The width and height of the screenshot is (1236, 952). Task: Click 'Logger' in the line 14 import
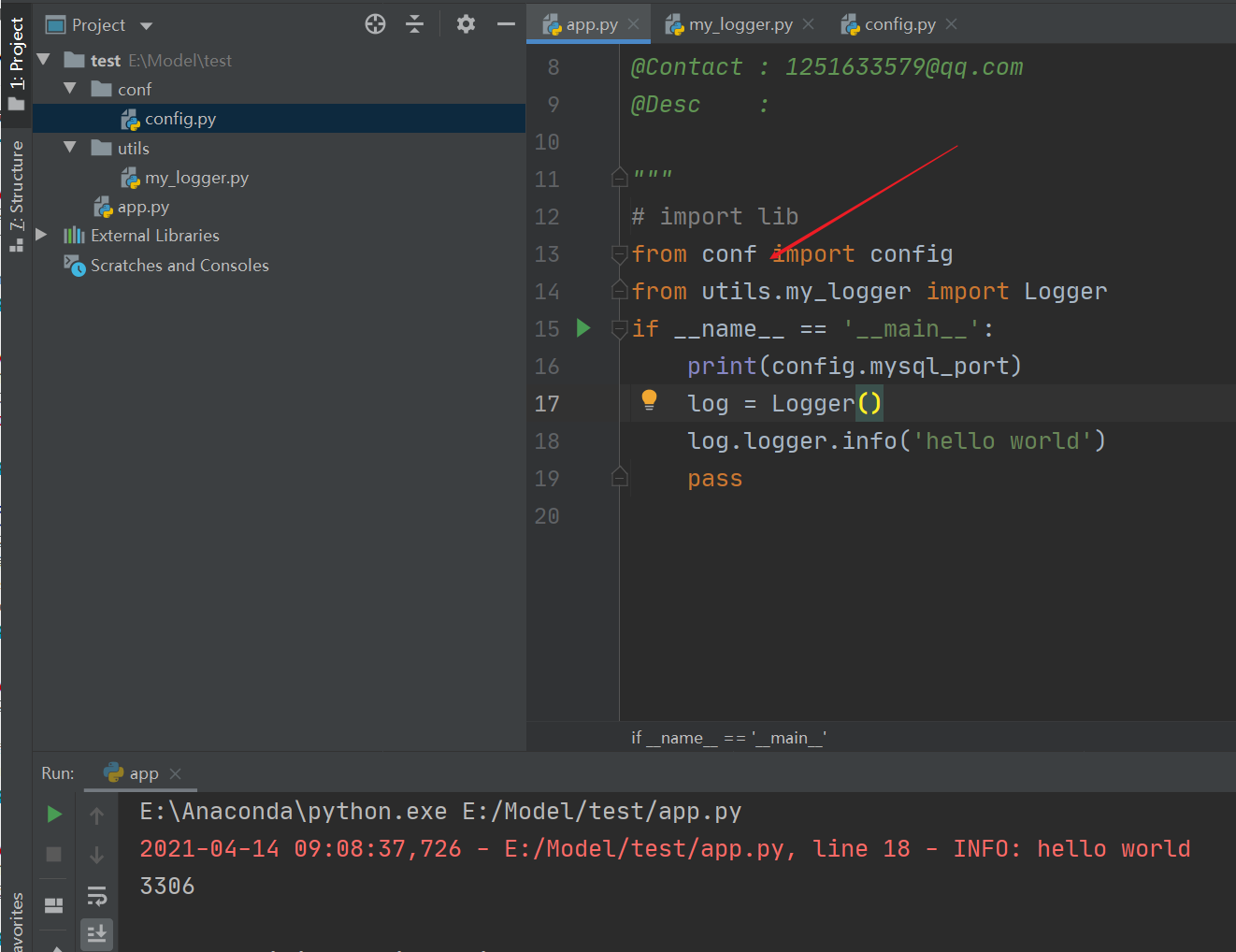tap(1065, 292)
